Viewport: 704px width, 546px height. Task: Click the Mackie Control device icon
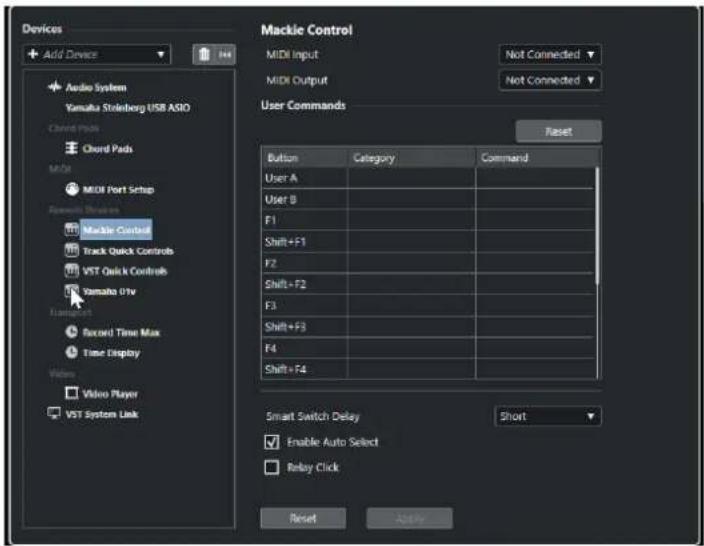click(71, 229)
